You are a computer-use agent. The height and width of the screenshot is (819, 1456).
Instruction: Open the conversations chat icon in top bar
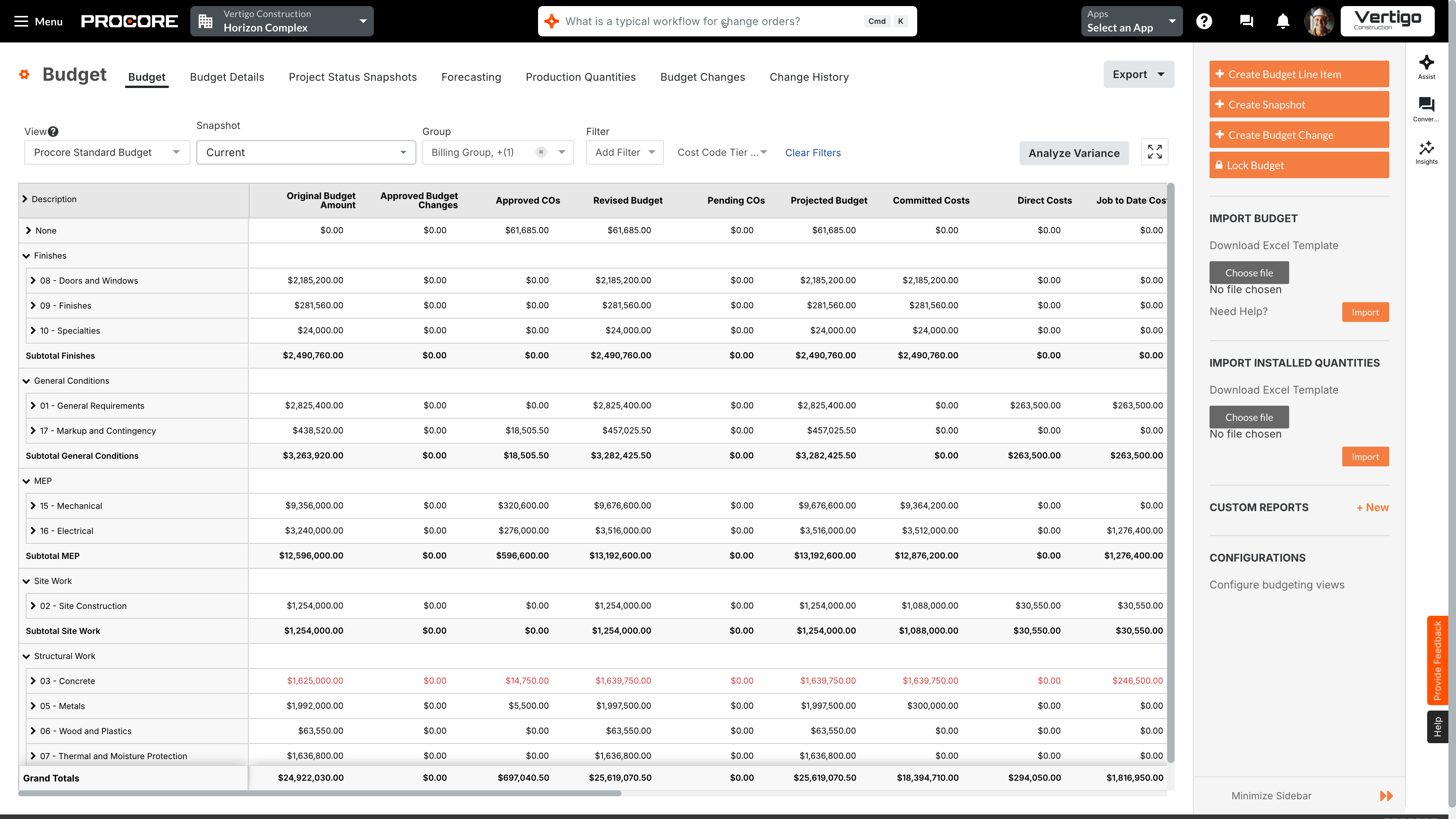pyautogui.click(x=1246, y=21)
